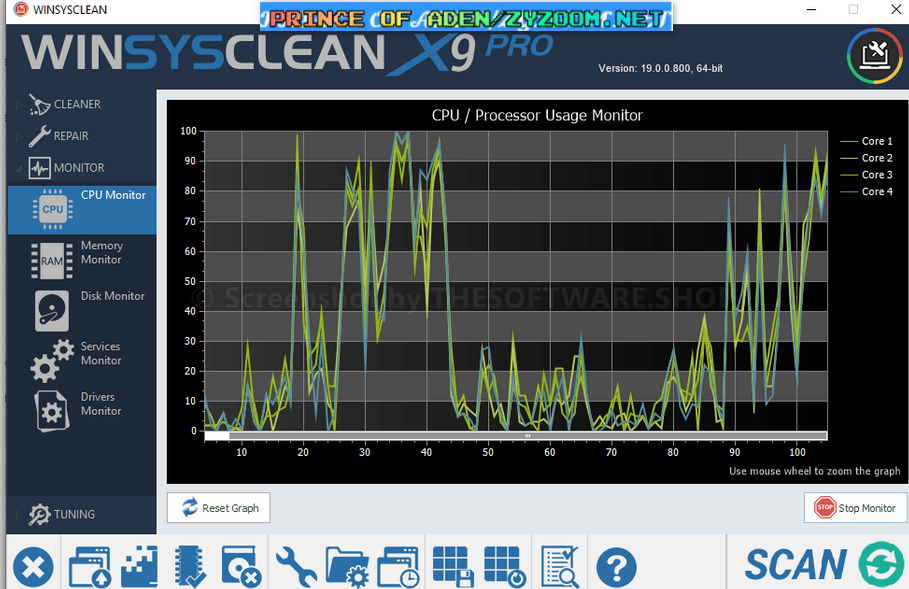The height and width of the screenshot is (589, 909).
Task: Click the CPU / Processor Usage Monitor title
Action: (x=537, y=115)
